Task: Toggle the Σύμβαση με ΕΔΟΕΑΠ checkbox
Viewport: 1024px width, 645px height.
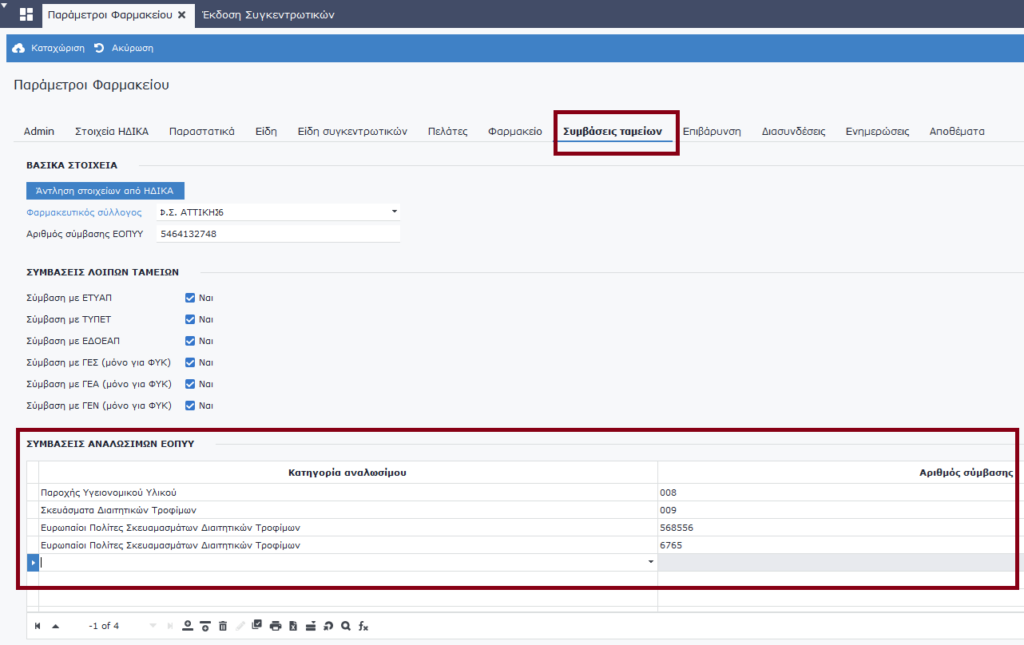Action: click(190, 341)
